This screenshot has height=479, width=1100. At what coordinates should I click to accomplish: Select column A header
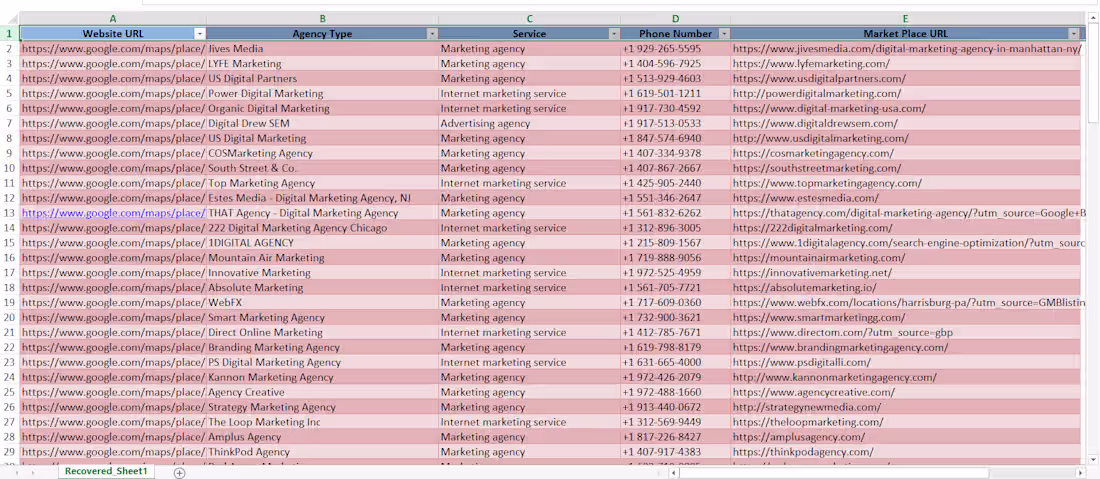[113, 19]
